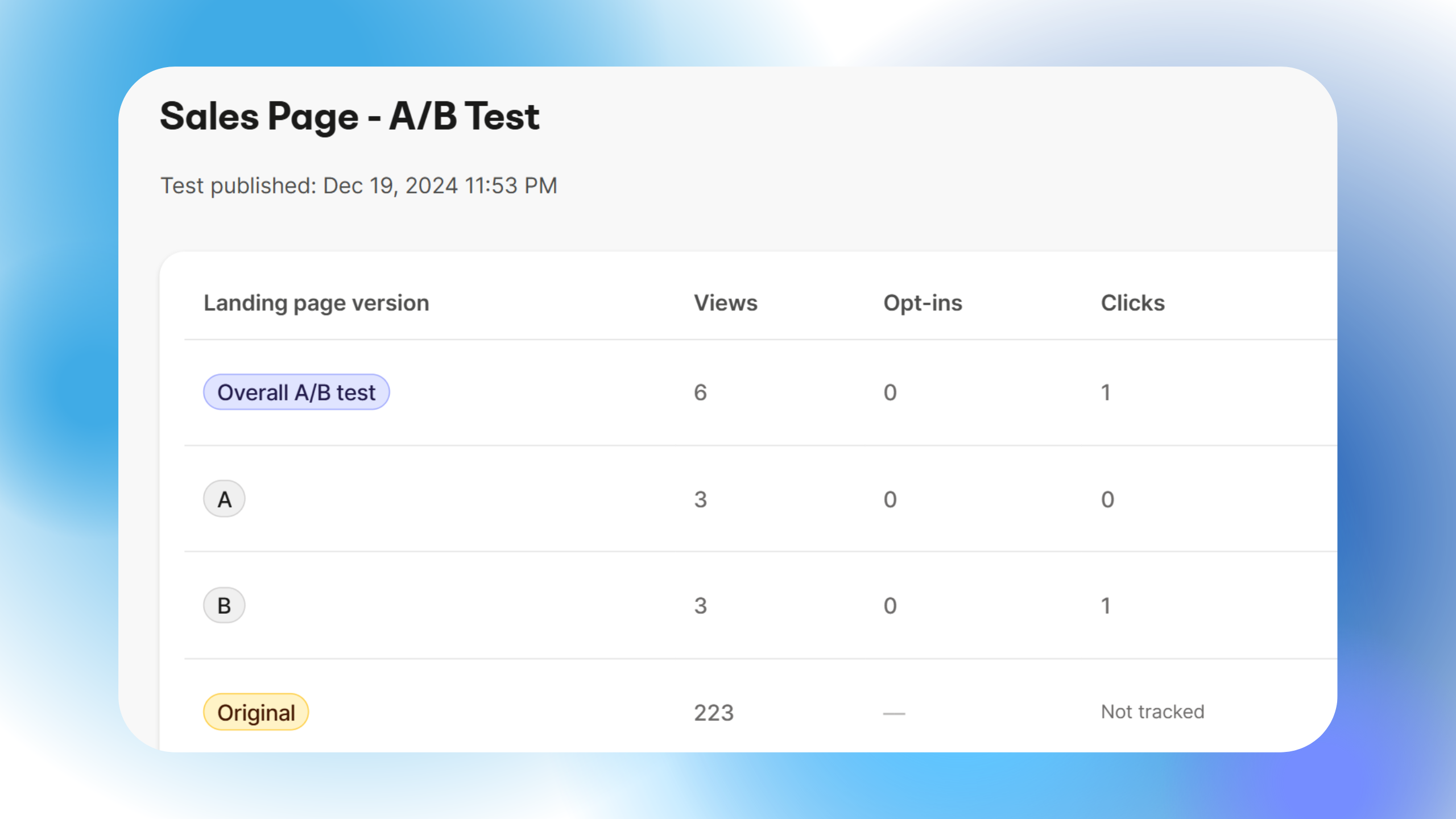This screenshot has height=819, width=1456.
Task: Click Overall A/B test views value 6
Action: click(700, 392)
